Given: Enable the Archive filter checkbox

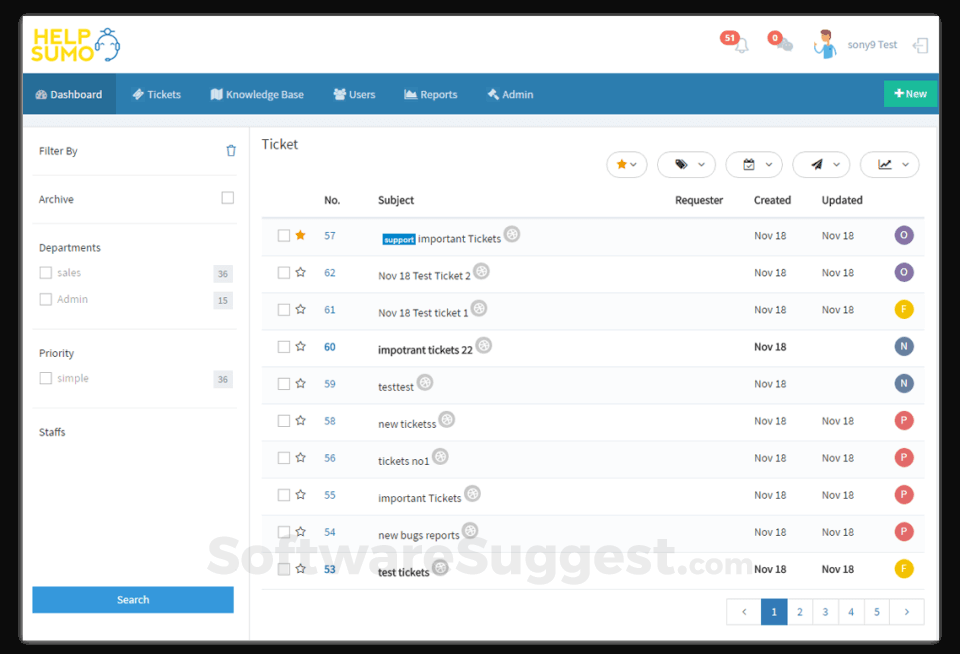Looking at the screenshot, I should coord(228,198).
